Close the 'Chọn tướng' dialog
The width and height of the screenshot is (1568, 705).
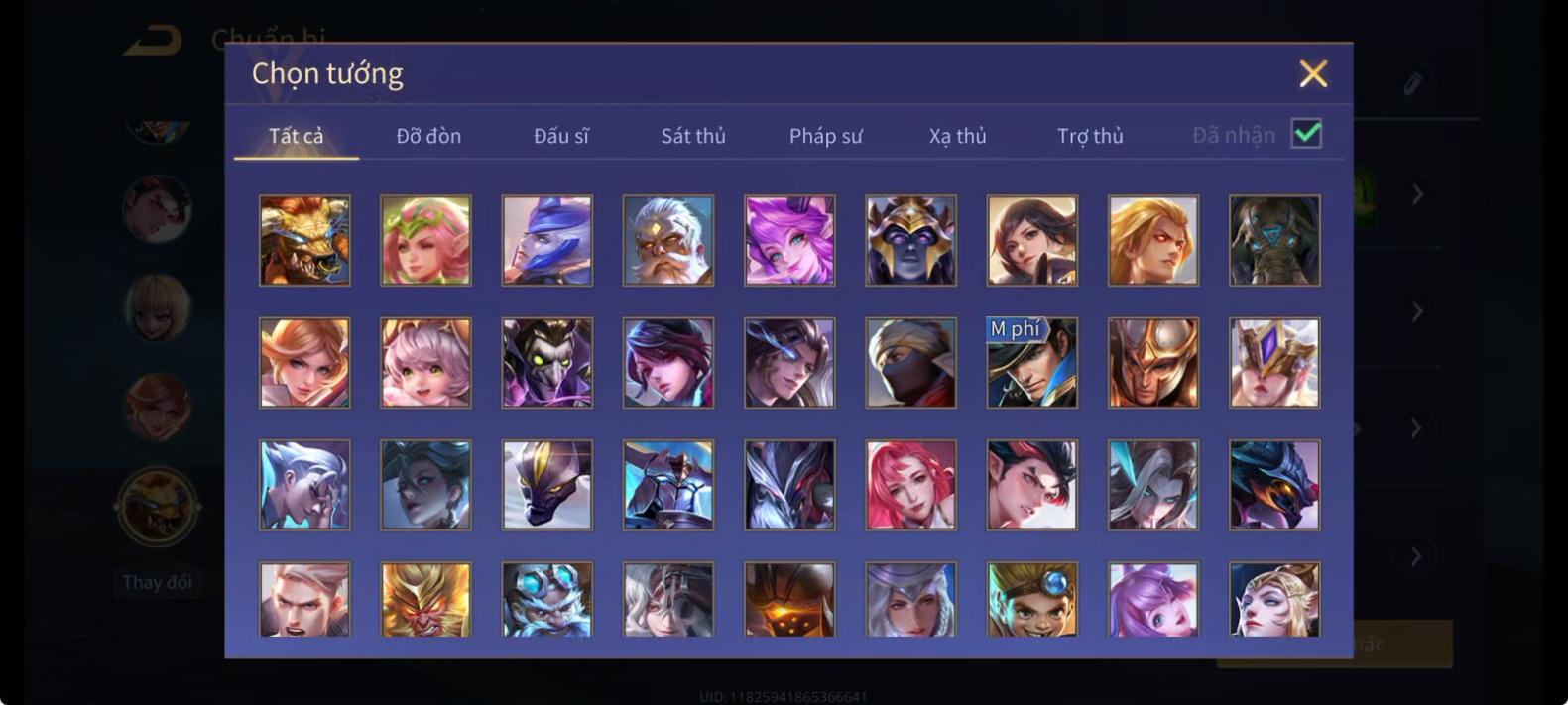tap(1313, 73)
